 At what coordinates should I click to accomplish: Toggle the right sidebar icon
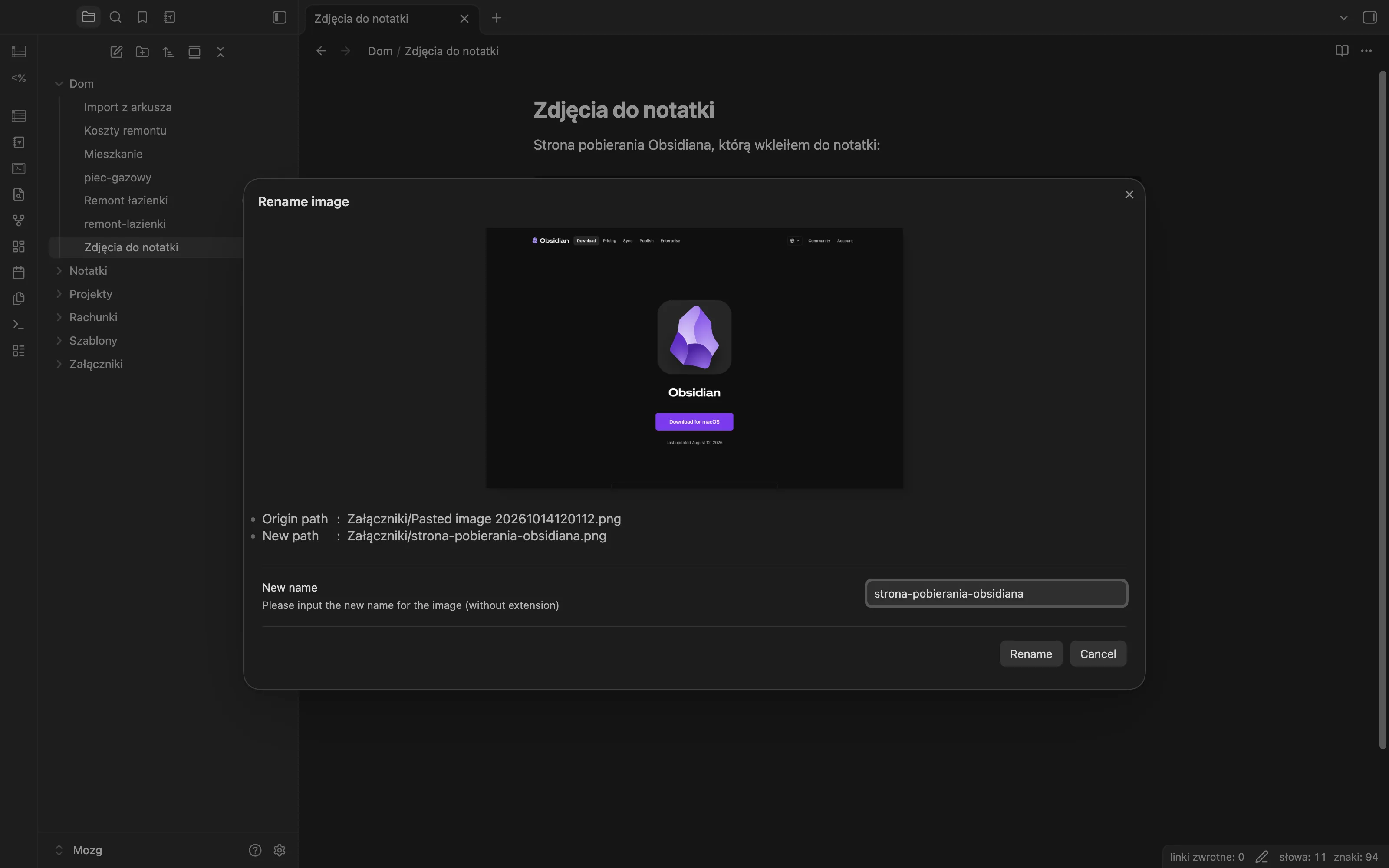tap(1369, 18)
